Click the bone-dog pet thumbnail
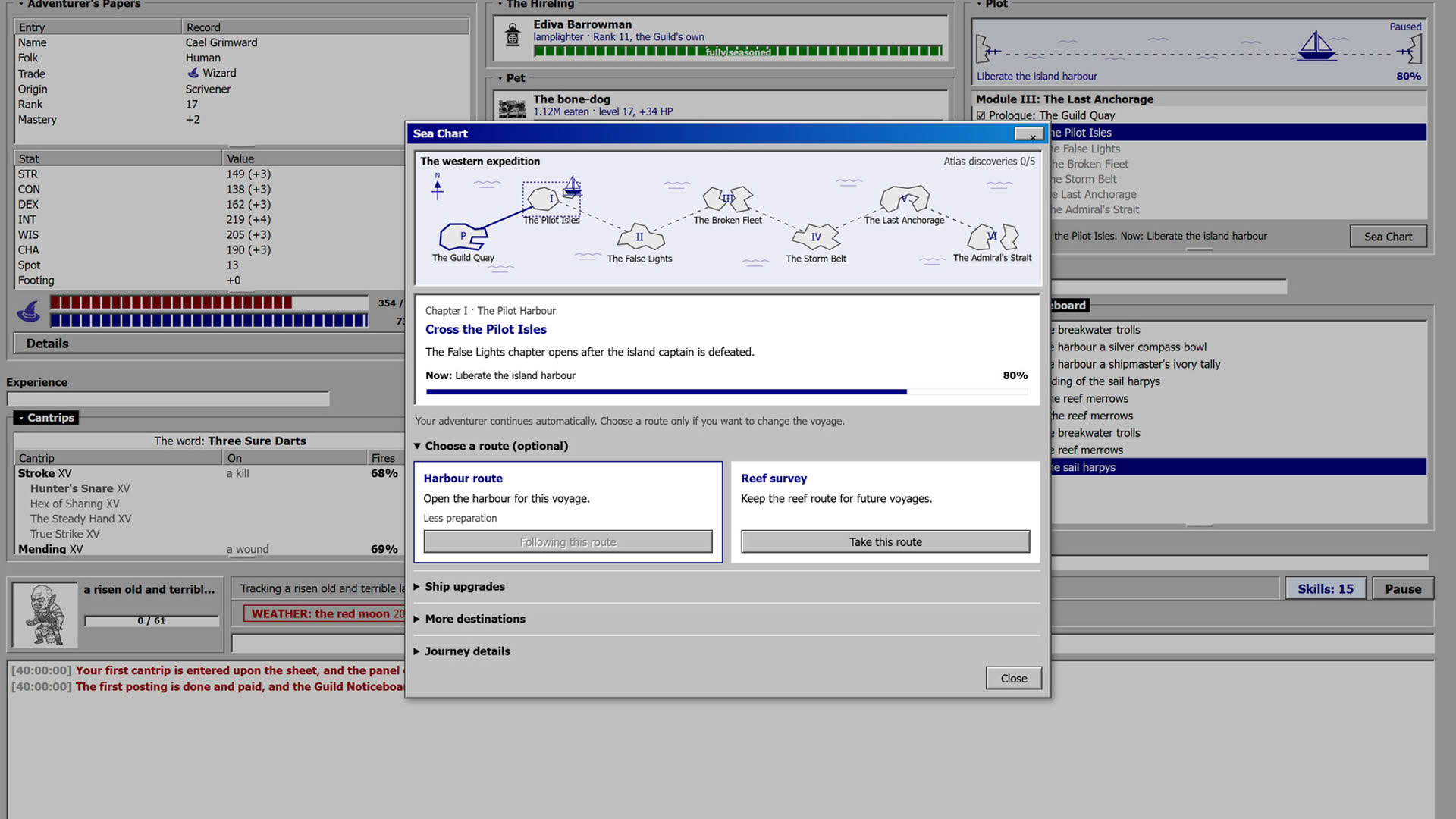The image size is (1456, 819). 513,108
